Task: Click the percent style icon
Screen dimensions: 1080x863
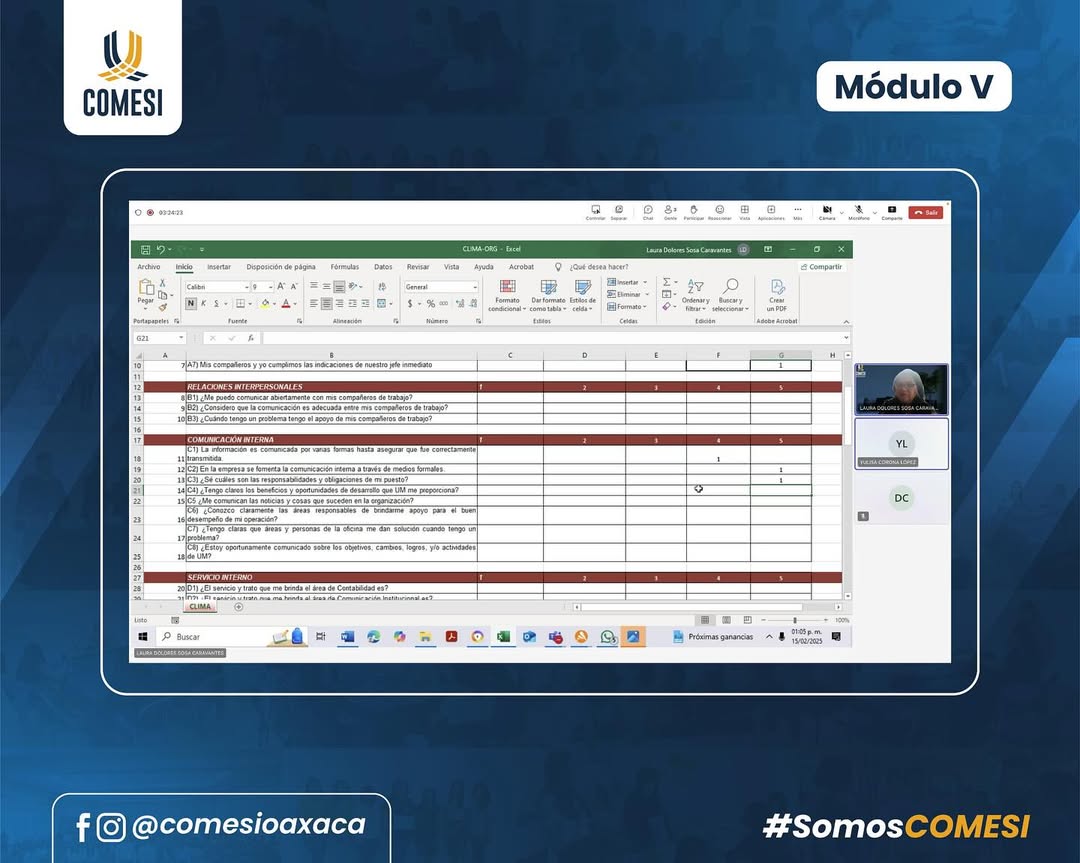Action: [431, 304]
